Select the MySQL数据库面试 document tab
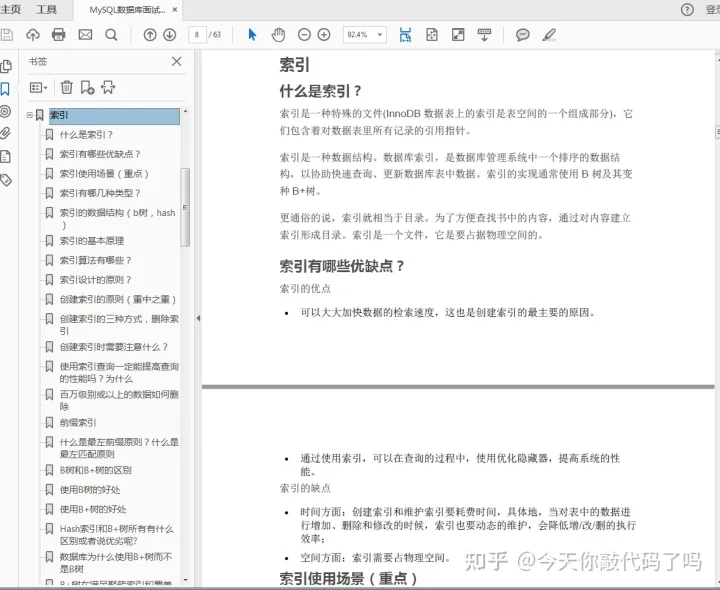The image size is (720, 590). 127,10
